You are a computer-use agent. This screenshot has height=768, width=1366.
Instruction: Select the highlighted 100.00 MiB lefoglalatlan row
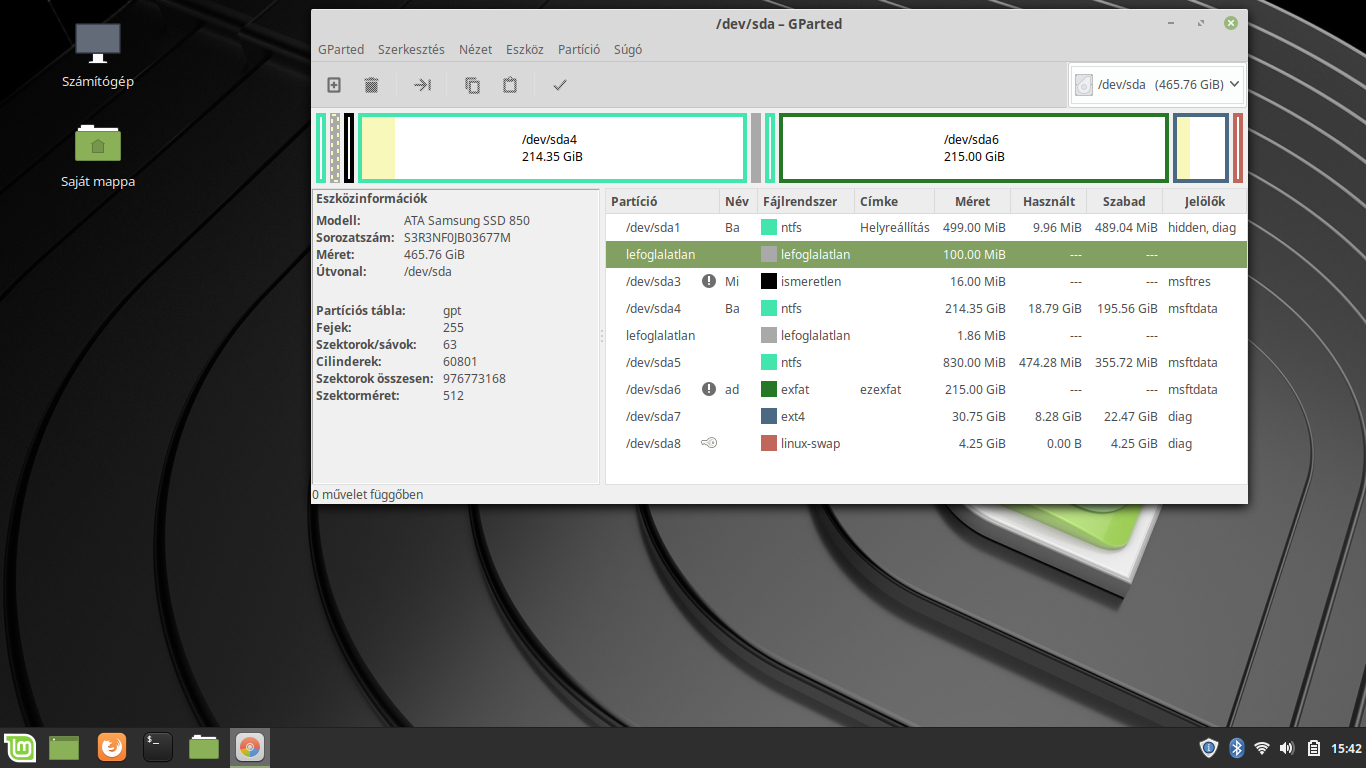pos(927,254)
